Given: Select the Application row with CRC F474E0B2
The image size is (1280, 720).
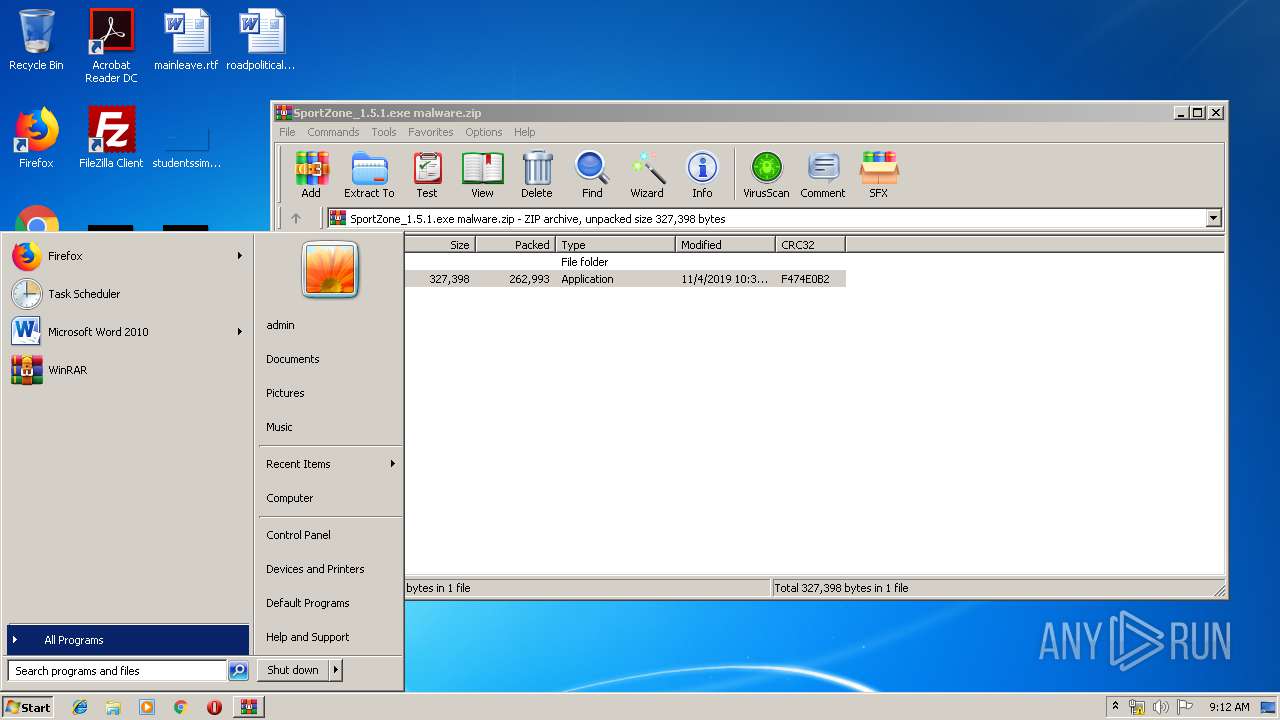Looking at the screenshot, I should pyautogui.click(x=625, y=279).
